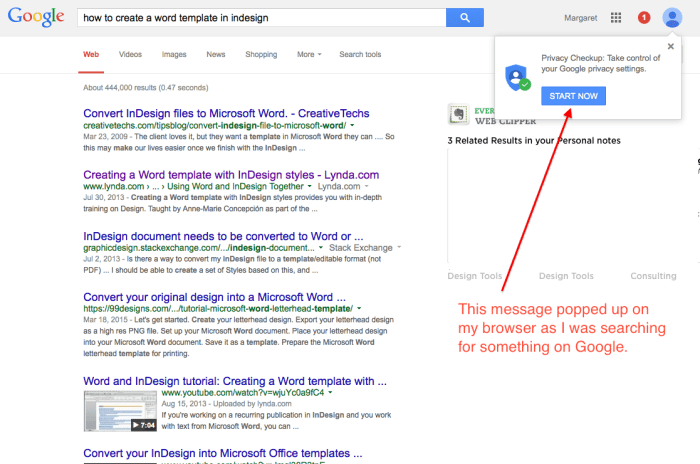This screenshot has height=464, width=700.
Task: Click the privacy shield icon in popup
Action: tap(517, 77)
